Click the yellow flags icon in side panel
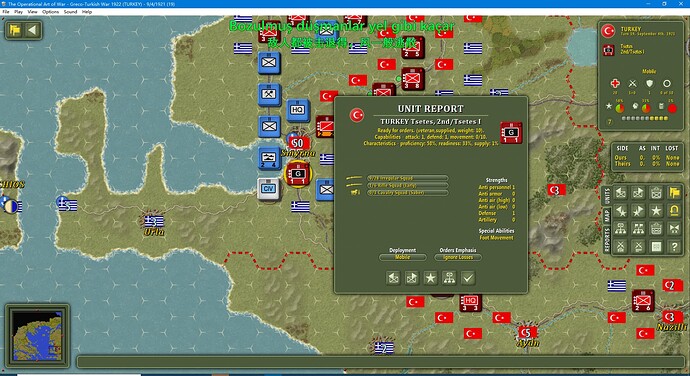Screen dimensions: 690x376 (674, 192)
